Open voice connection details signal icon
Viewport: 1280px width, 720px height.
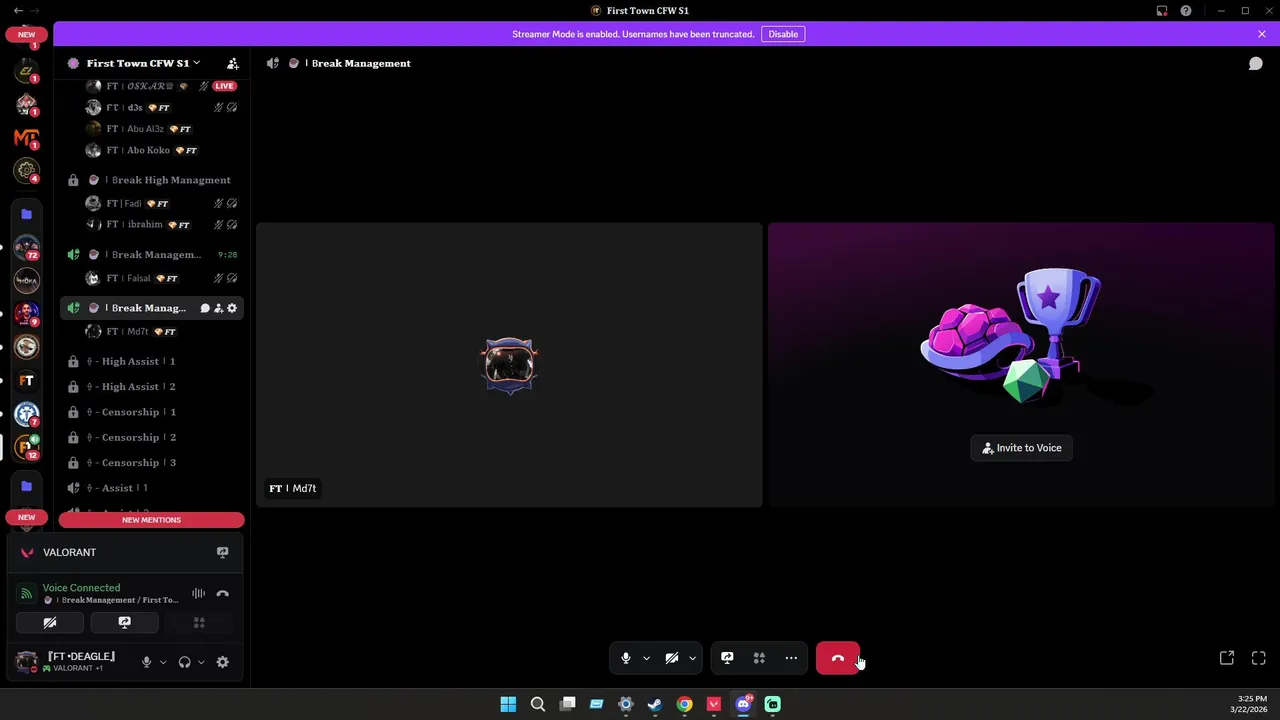(27, 593)
